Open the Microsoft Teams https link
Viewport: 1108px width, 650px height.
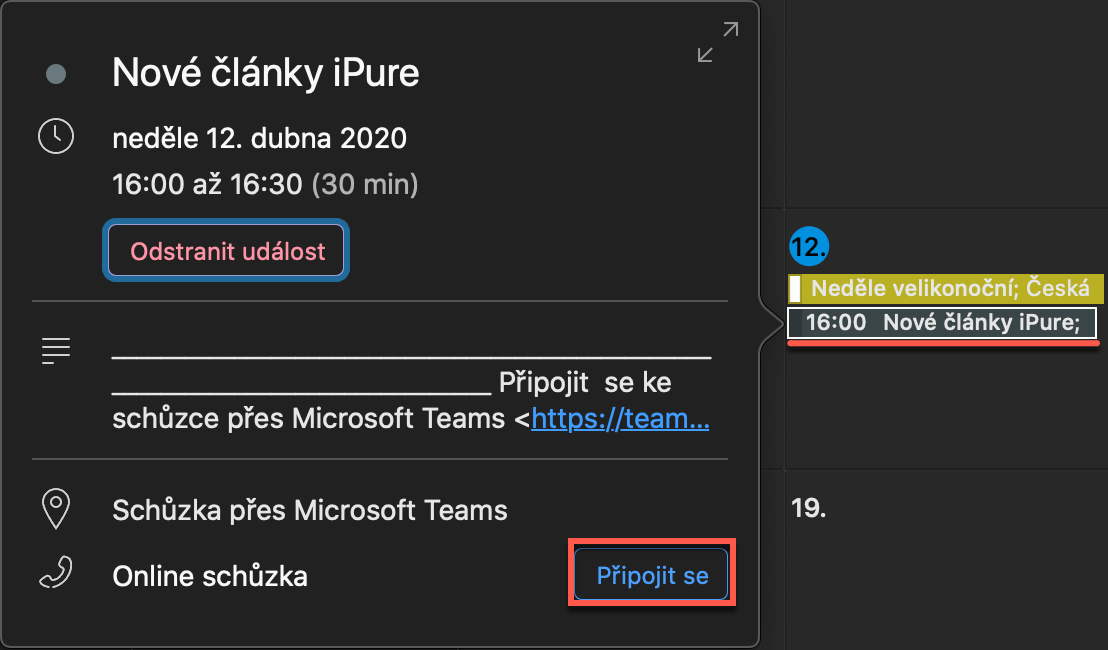[x=620, y=418]
